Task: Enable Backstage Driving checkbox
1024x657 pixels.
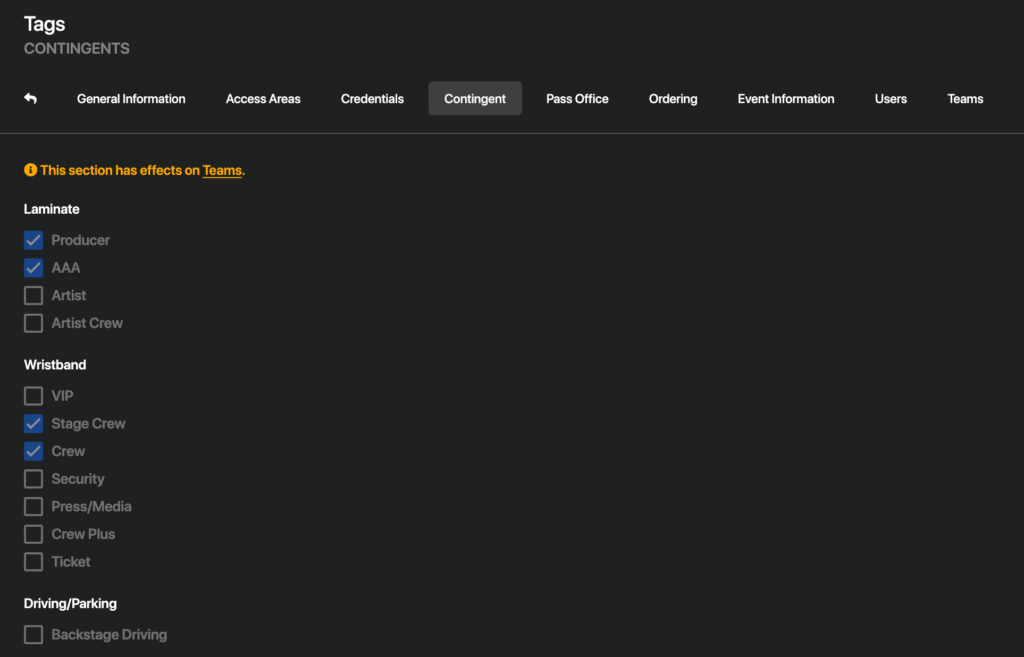Action: click(x=34, y=635)
